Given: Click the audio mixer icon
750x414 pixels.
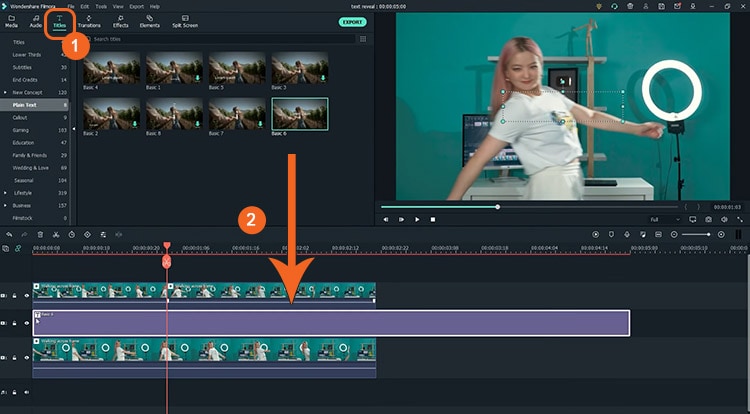Looking at the screenshot, I should point(643,235).
